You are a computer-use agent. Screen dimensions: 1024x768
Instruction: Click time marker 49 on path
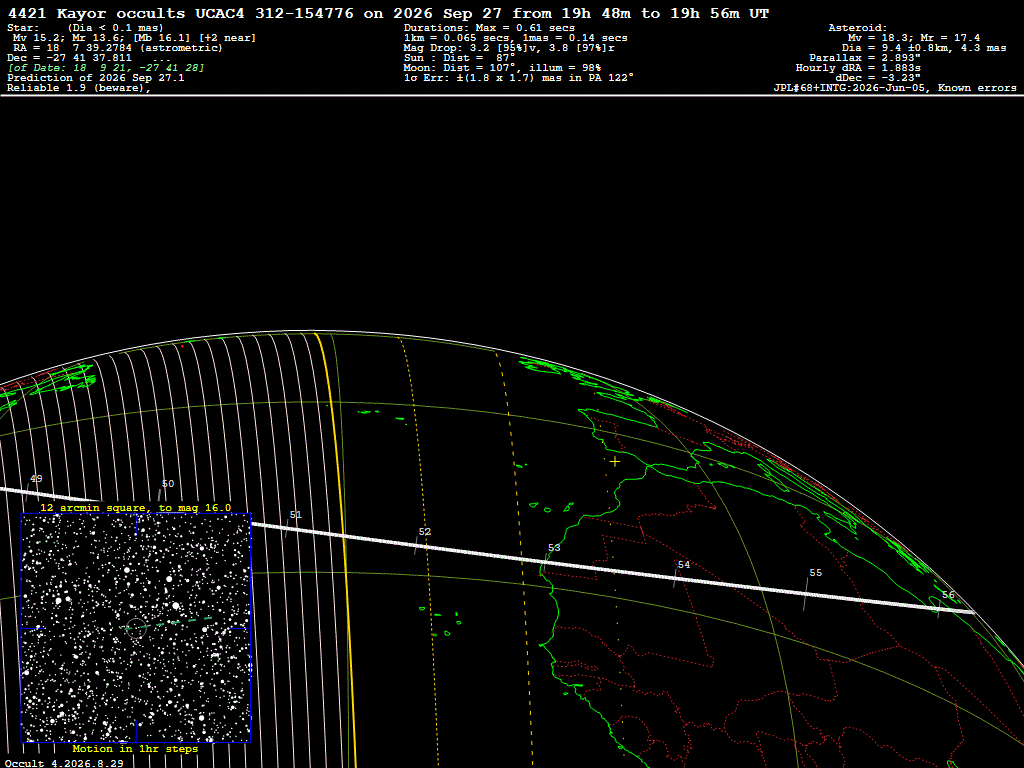37,479
